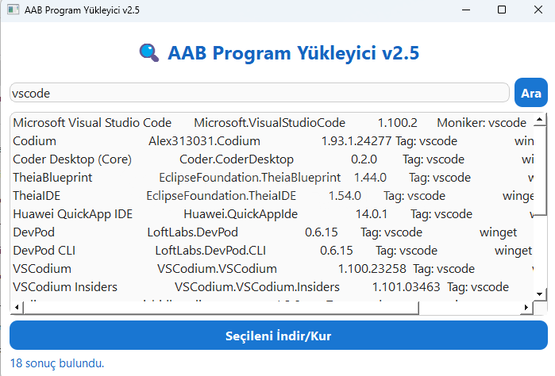The height and width of the screenshot is (376, 555).
Task: Select the TheiaBlueprint list entry
Action: (x=273, y=177)
